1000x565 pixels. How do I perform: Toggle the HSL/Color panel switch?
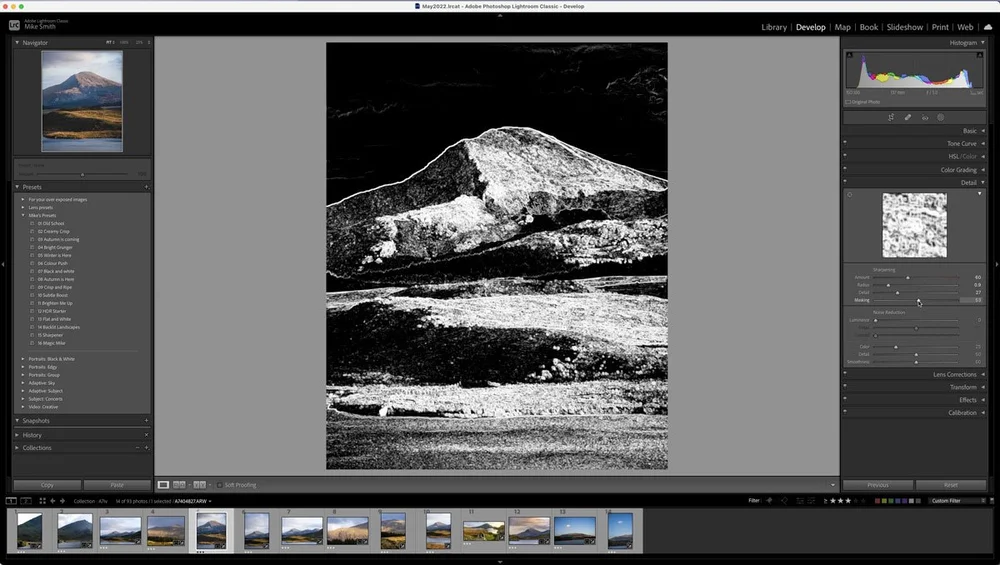[845, 156]
